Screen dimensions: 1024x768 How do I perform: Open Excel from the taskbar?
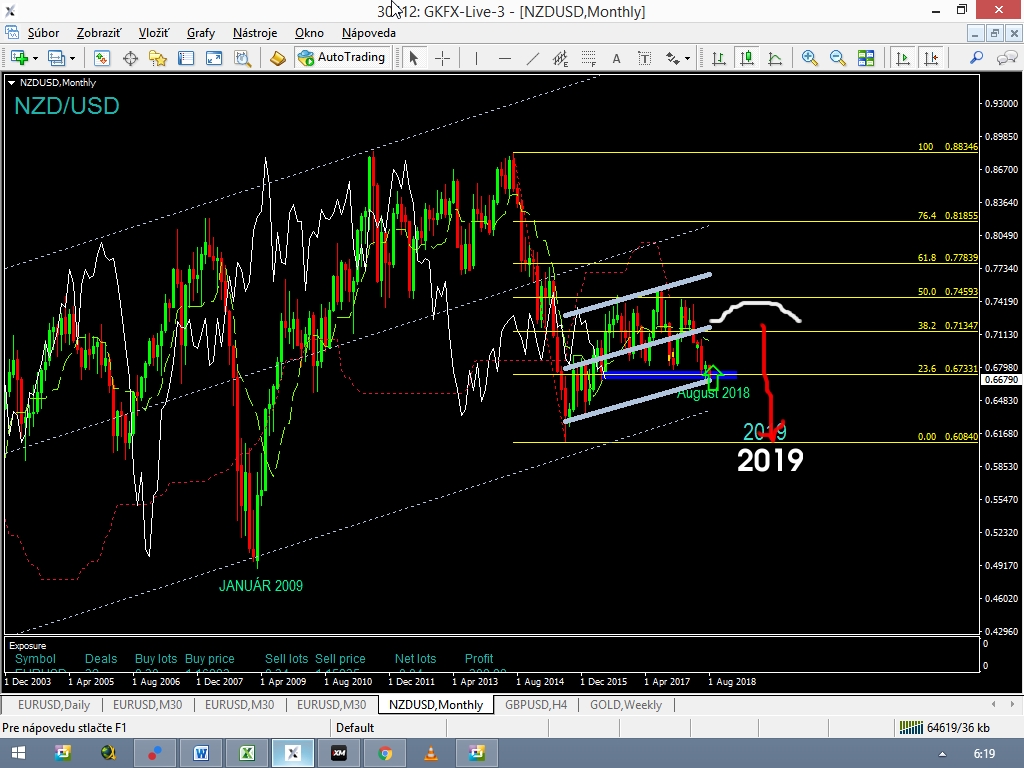click(247, 753)
